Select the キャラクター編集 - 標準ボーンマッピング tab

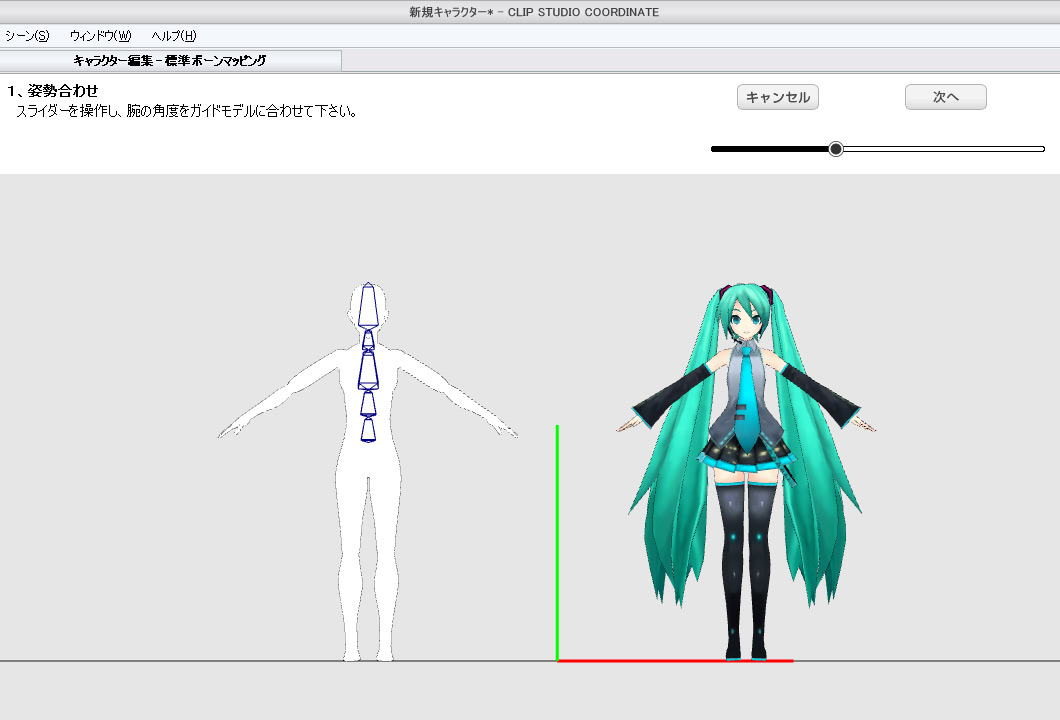170,61
